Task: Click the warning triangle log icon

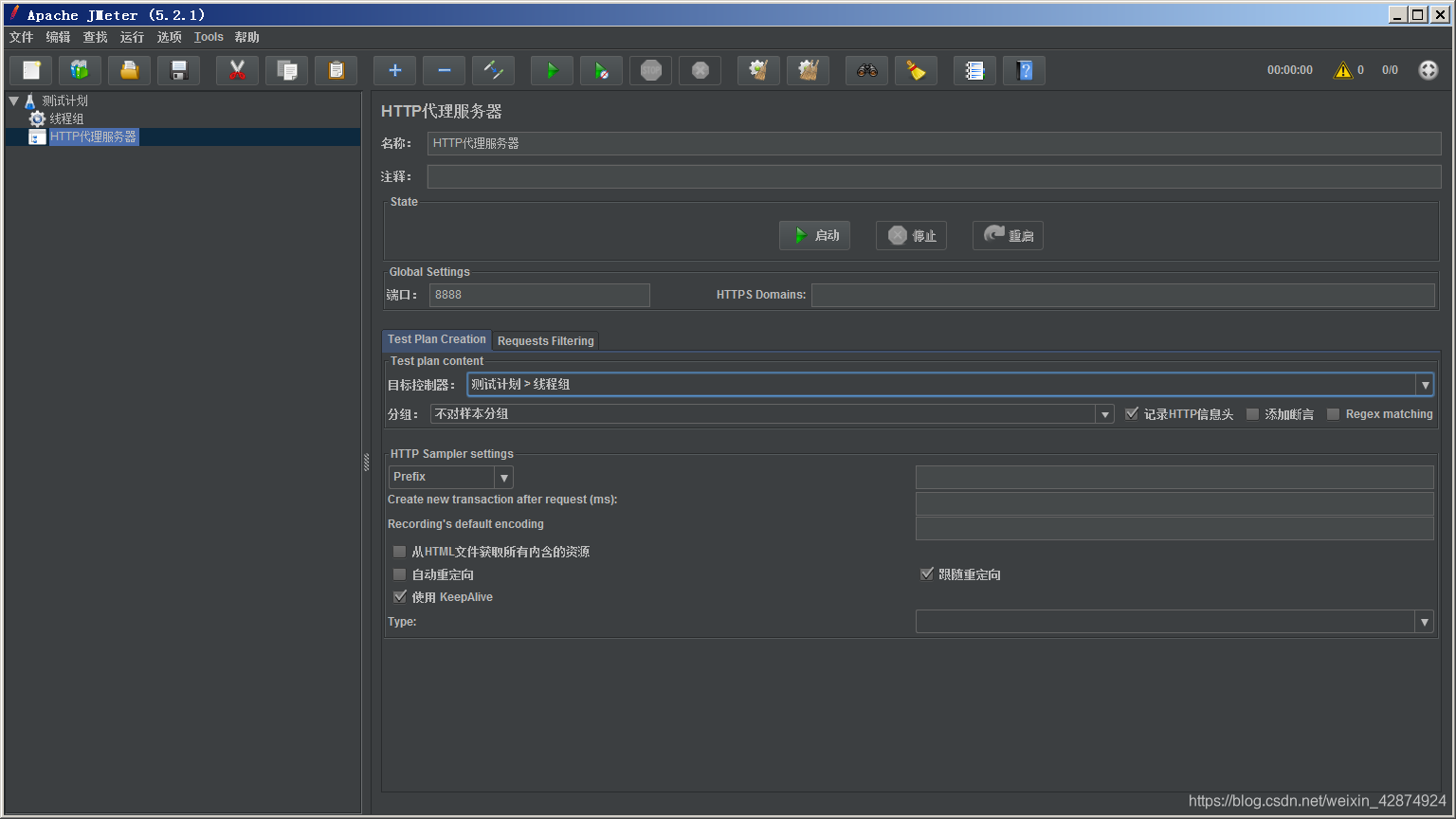Action: point(1342,70)
